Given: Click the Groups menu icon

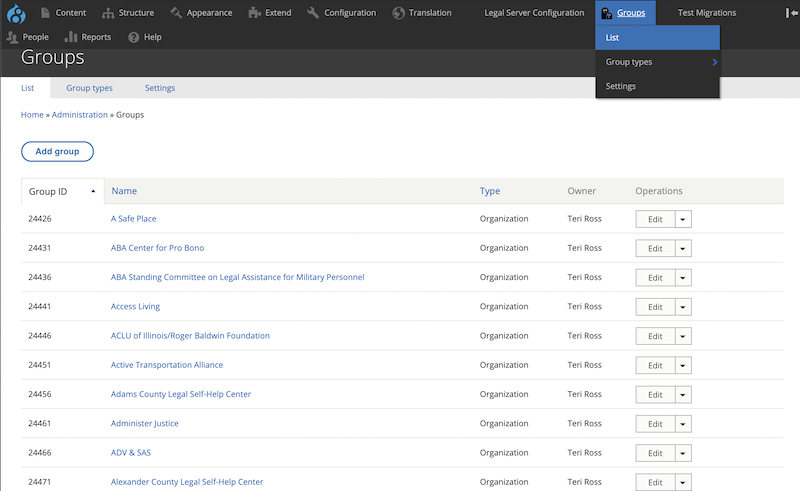Looking at the screenshot, I should 607,13.
